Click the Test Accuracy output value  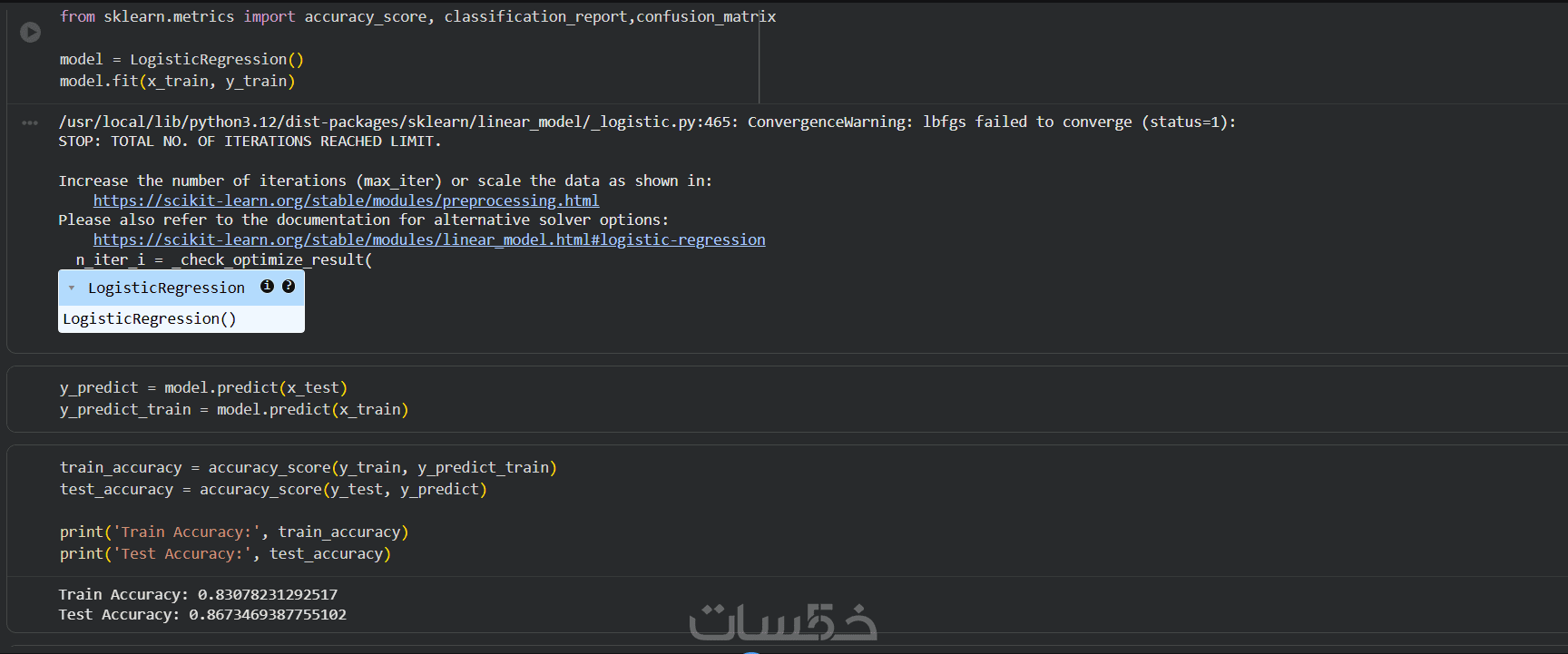268,615
